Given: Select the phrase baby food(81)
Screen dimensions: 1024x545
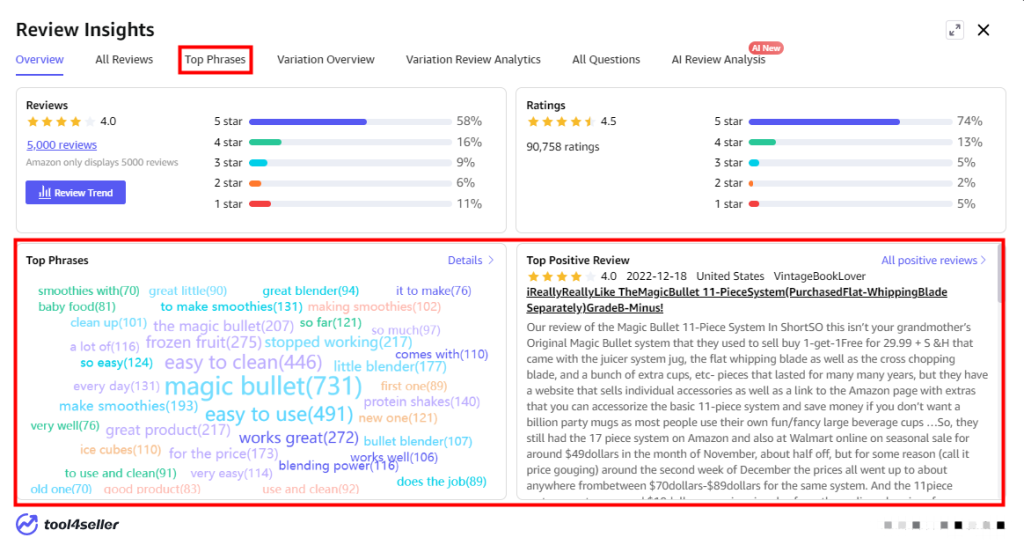Looking at the screenshot, I should 76,306.
